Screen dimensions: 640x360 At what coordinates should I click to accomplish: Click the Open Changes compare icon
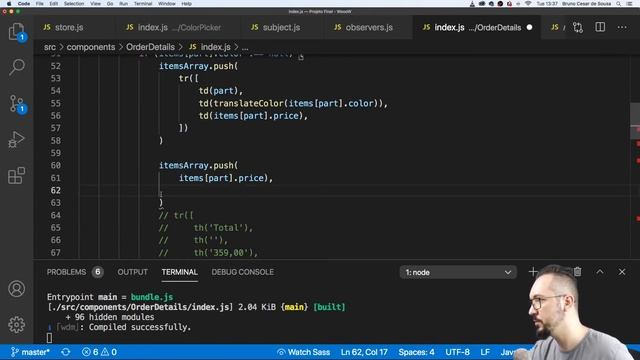(x=578, y=27)
